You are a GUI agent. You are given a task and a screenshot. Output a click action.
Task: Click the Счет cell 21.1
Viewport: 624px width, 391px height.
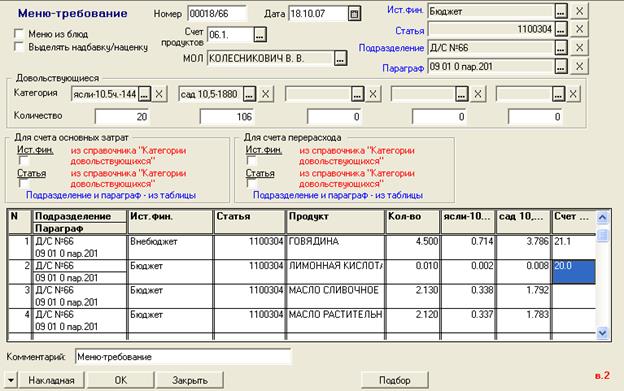(573, 247)
